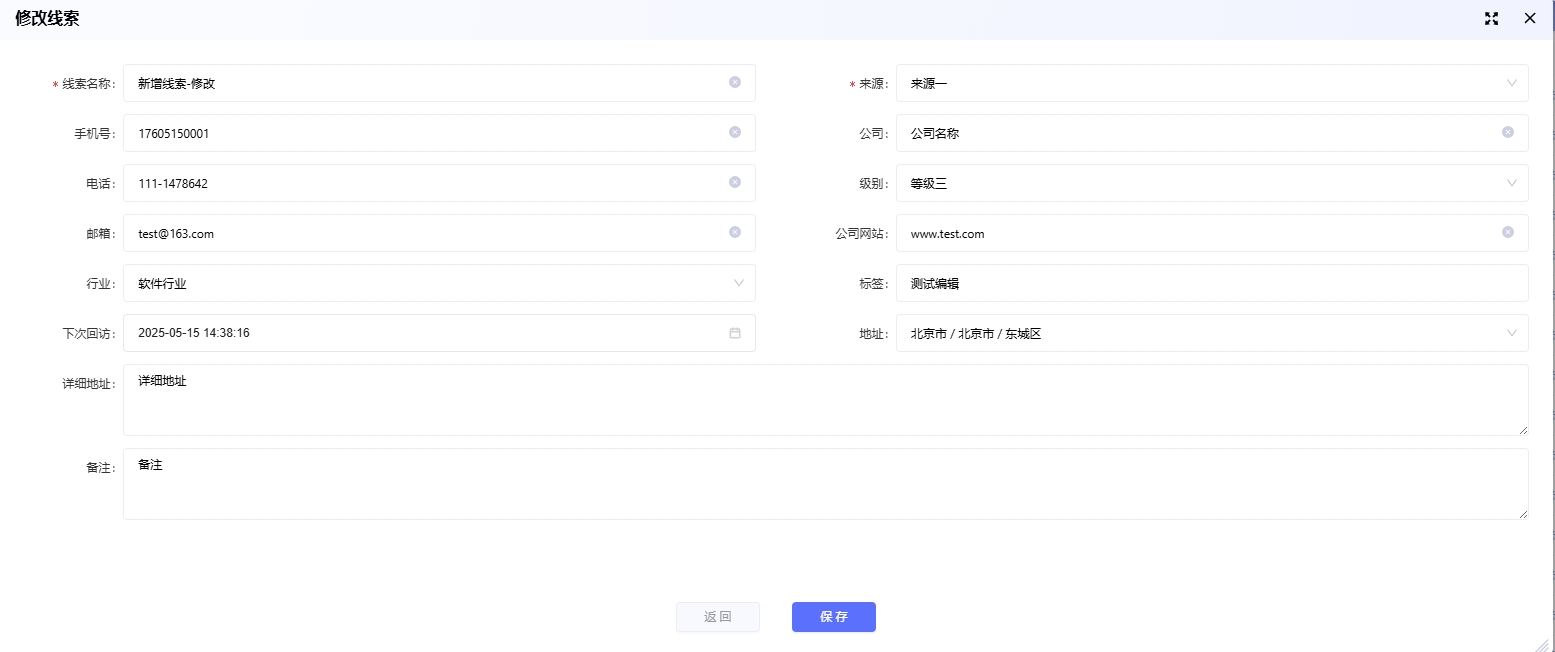Clear the 线索名称 field with its clear icon

click(x=735, y=82)
